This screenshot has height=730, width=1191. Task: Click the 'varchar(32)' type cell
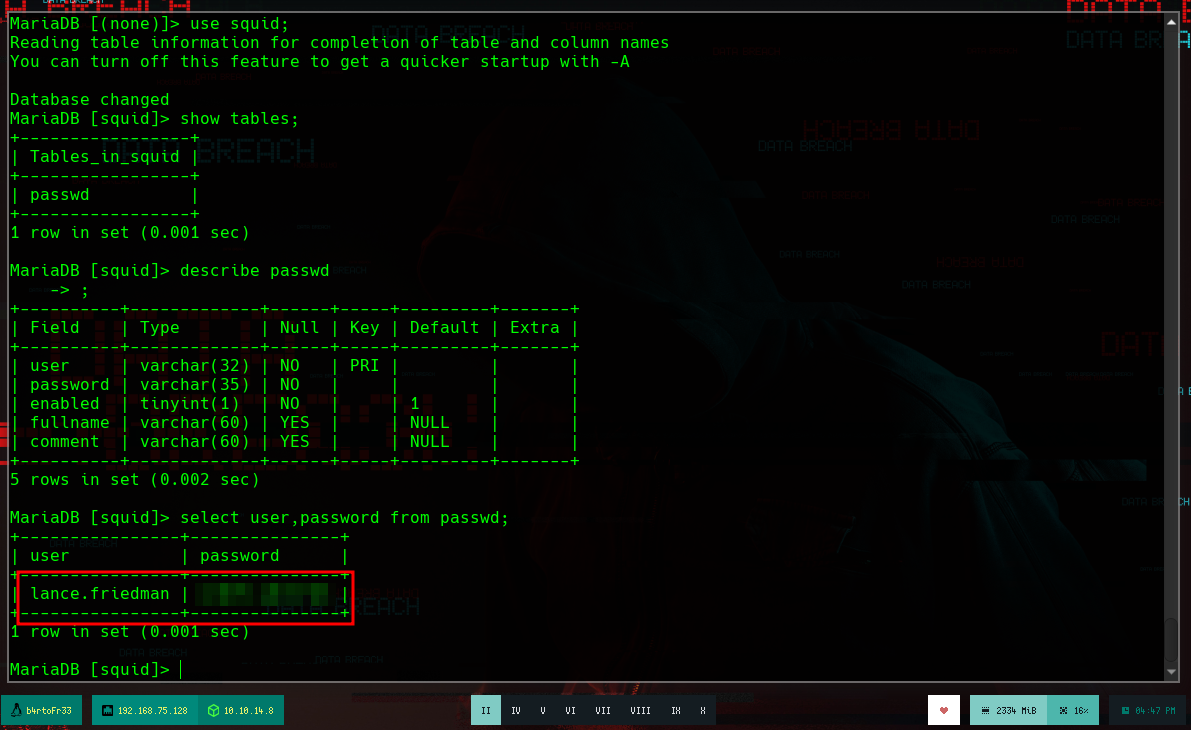click(x=194, y=365)
